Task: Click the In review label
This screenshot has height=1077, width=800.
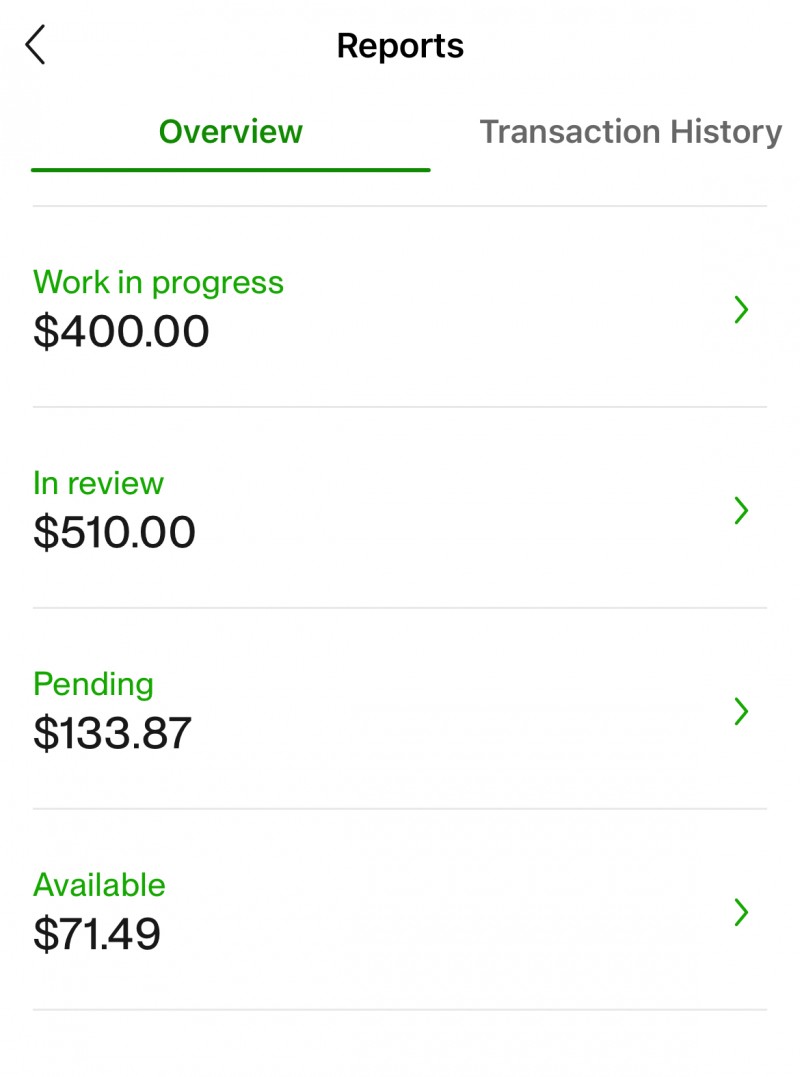Action: [x=98, y=484]
